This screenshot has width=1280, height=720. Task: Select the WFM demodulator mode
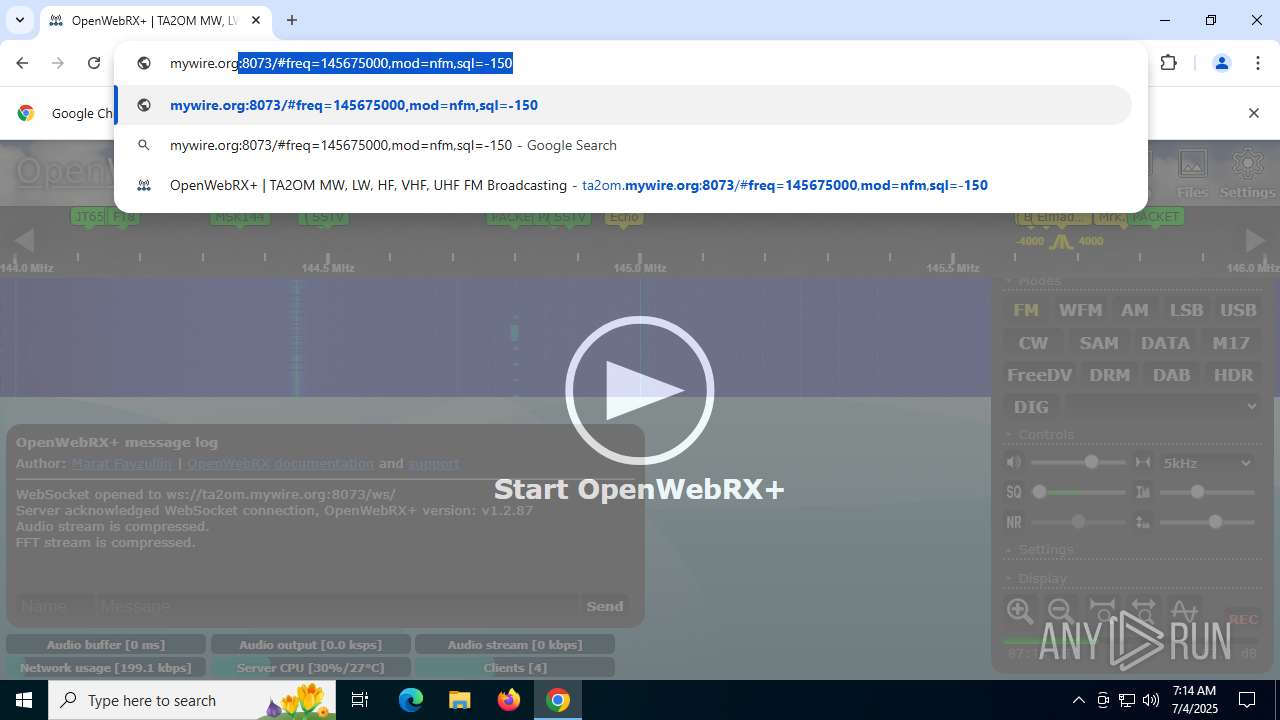[1080, 310]
